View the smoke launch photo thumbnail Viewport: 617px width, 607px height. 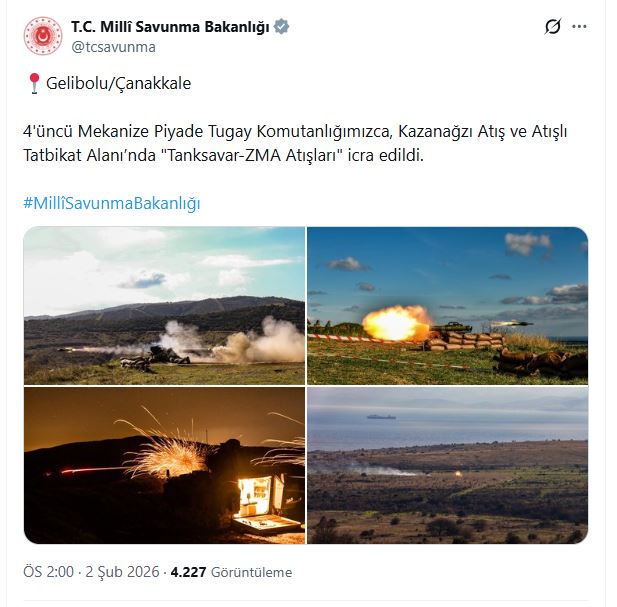pos(164,306)
